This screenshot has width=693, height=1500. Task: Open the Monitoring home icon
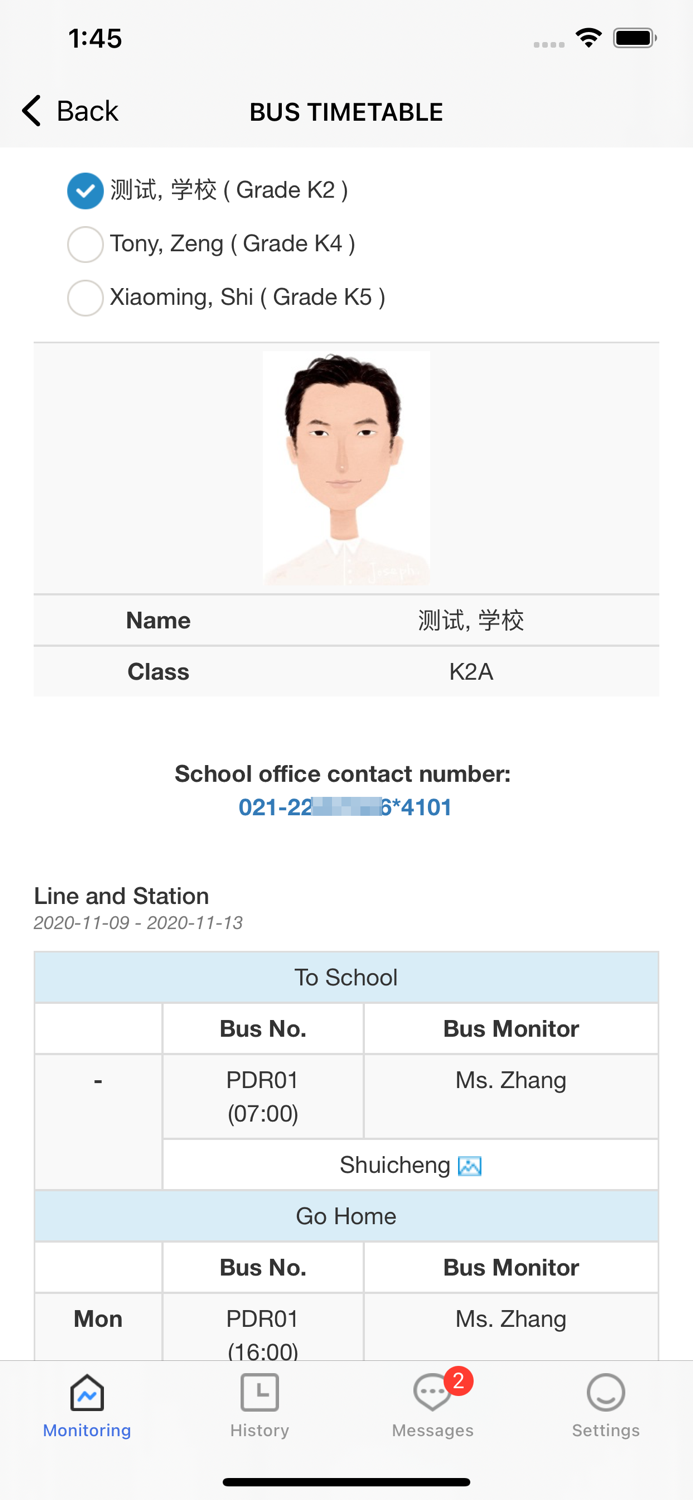[87, 1392]
